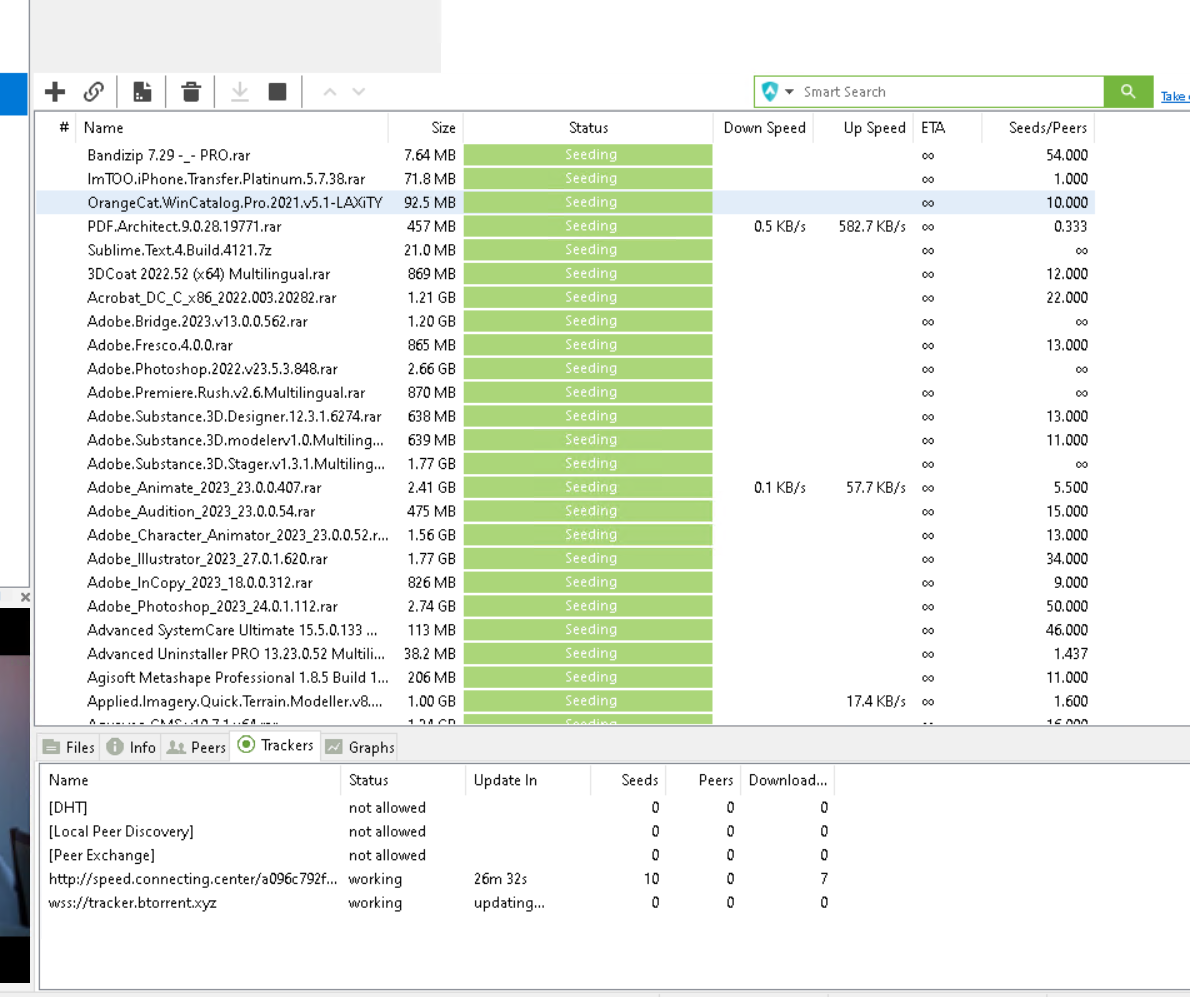Click the Seeding progress bar for Sublime.Text.4
Image resolution: width=1190 pixels, height=997 pixels.
[x=589, y=250]
